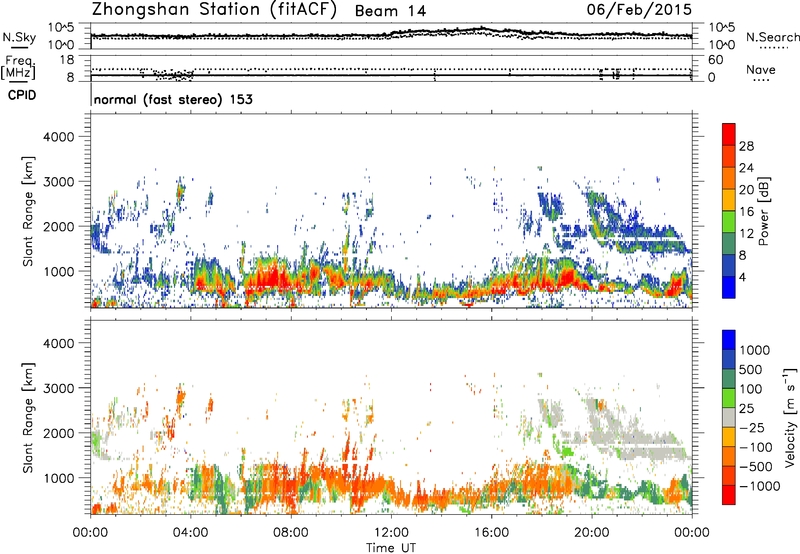Screen dimensions: 800x554
Task: Click the '16:00' time axis label
Action: [x=491, y=532]
